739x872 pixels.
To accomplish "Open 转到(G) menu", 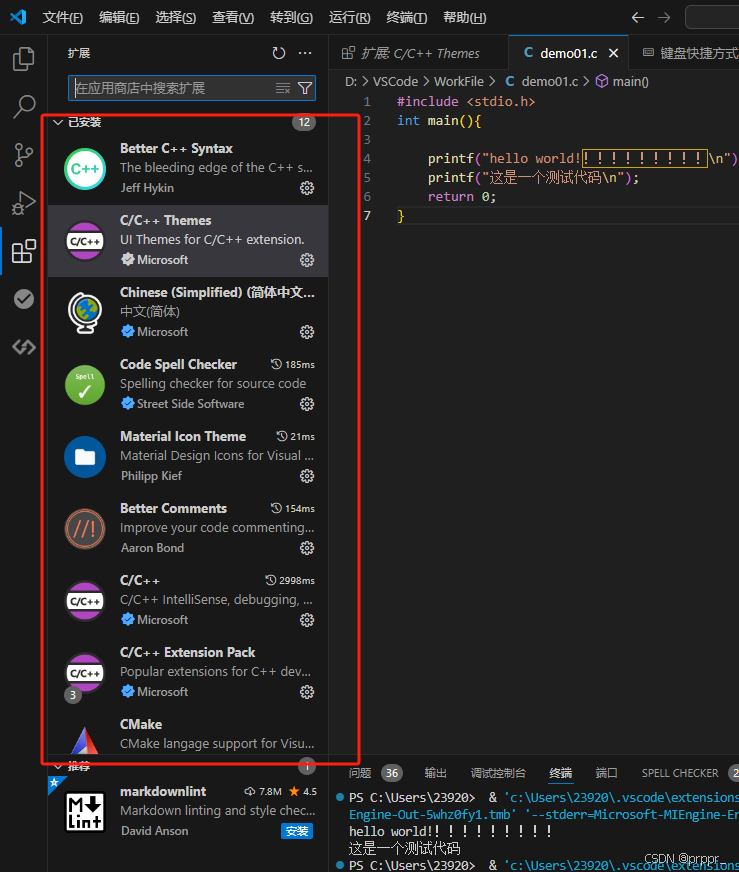I will point(291,18).
